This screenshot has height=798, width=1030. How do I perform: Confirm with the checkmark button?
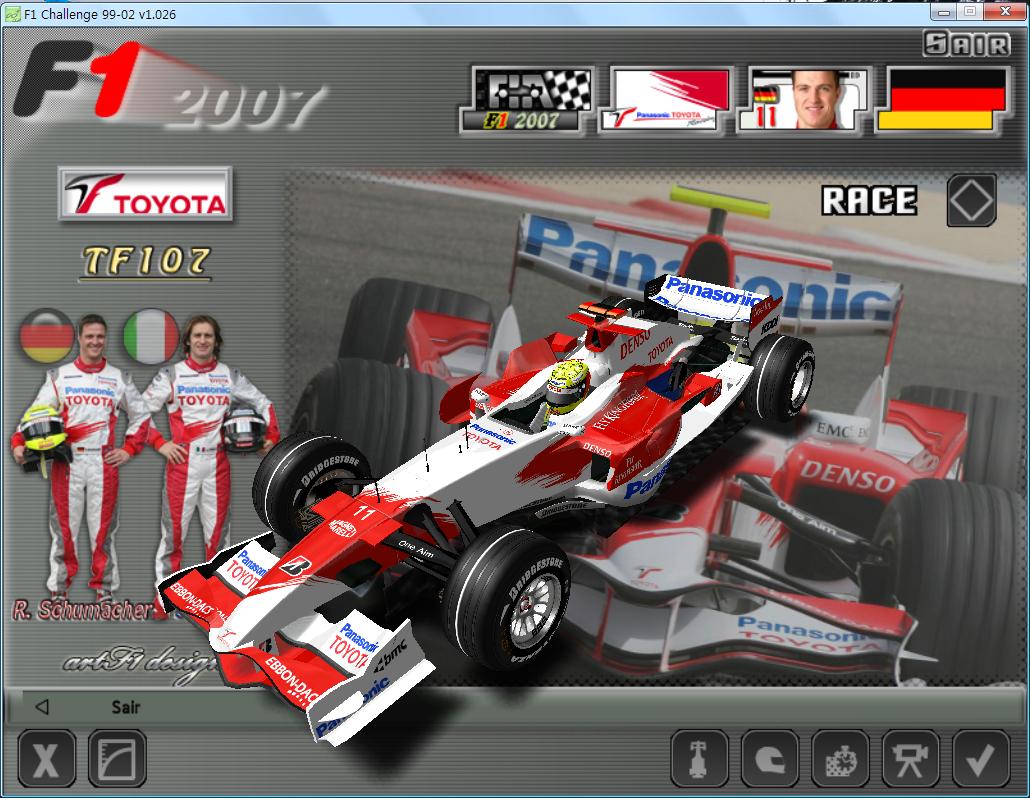tap(981, 759)
